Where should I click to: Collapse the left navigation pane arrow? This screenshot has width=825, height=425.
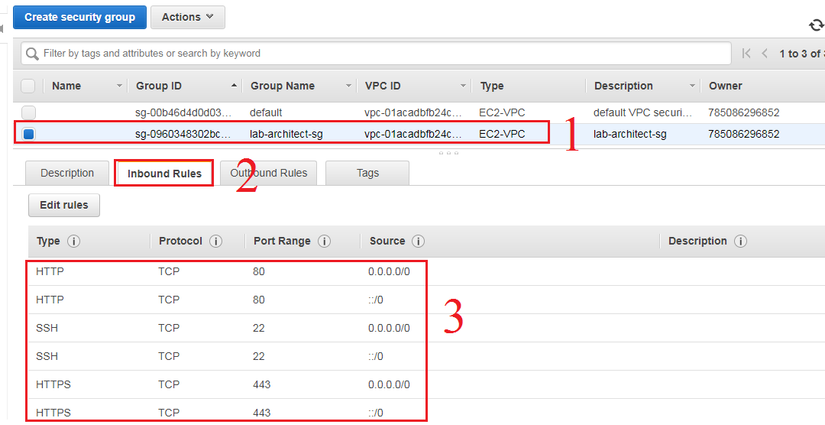(x=2, y=28)
